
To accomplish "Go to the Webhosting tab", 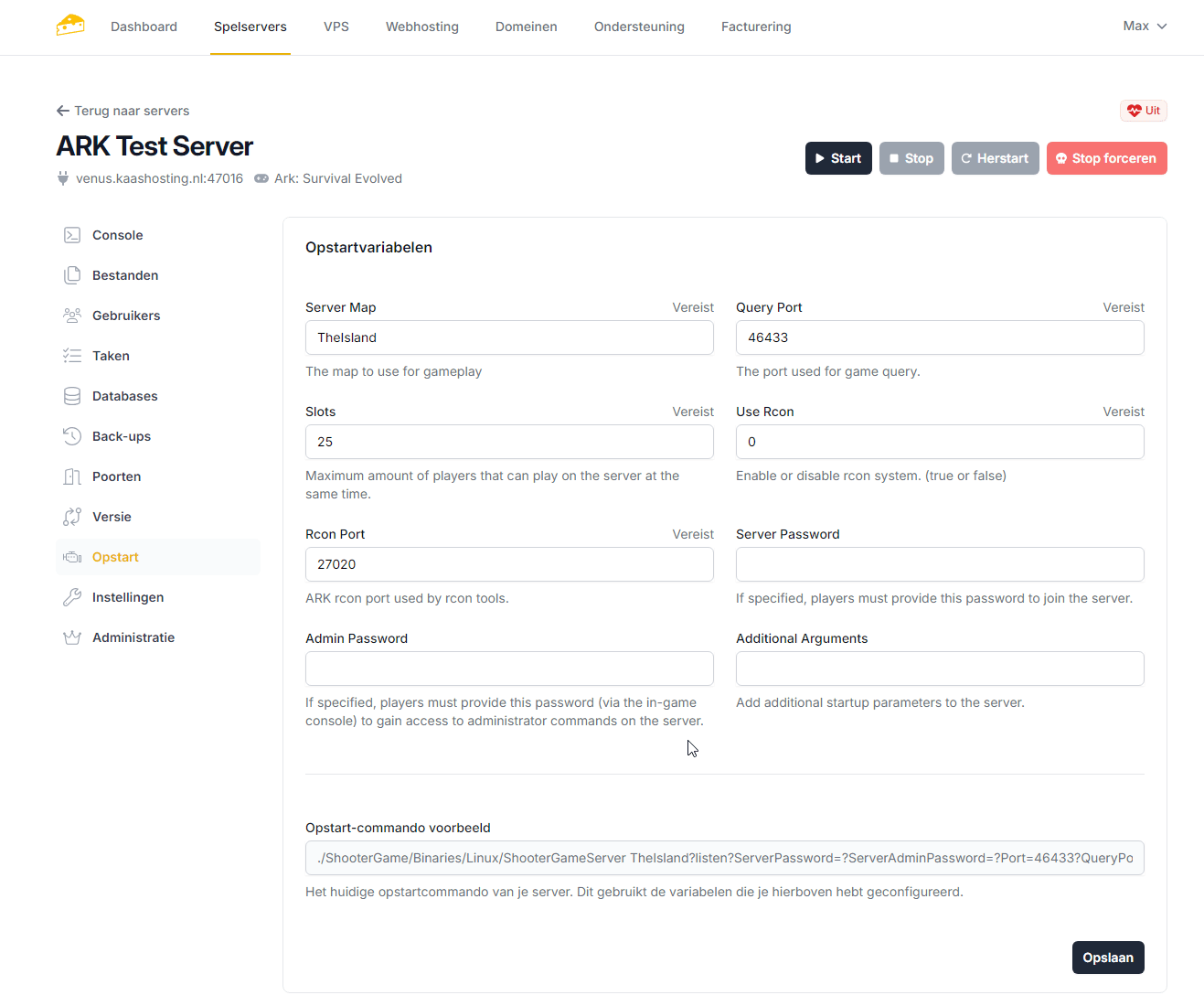I will 421,27.
